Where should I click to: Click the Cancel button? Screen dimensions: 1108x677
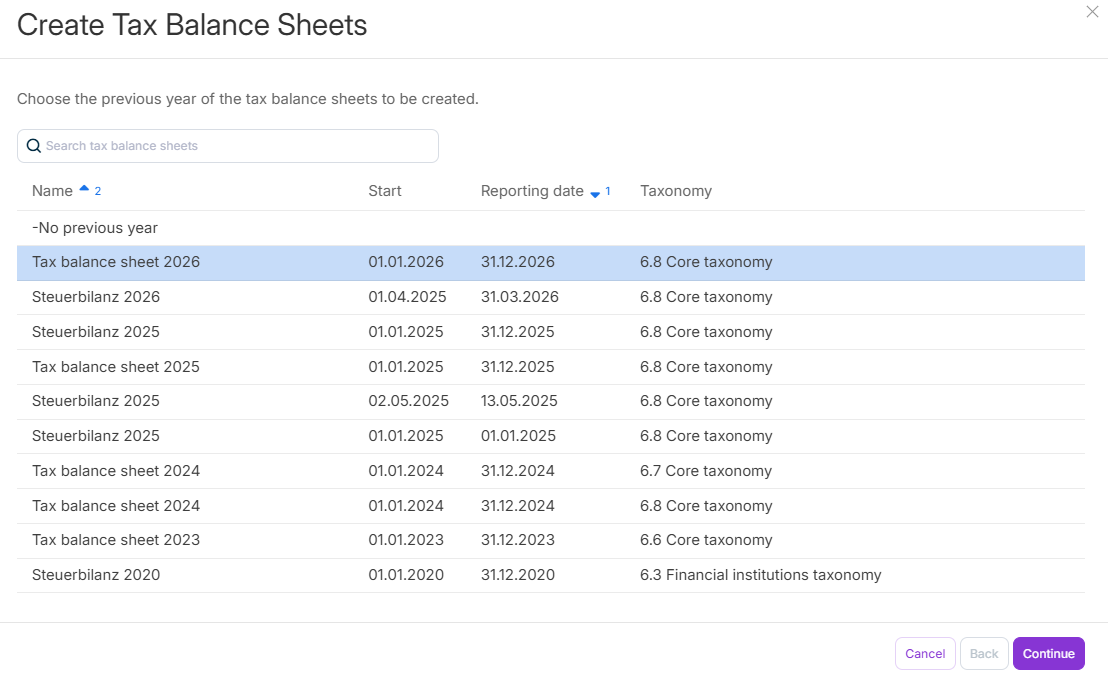[x=925, y=654]
